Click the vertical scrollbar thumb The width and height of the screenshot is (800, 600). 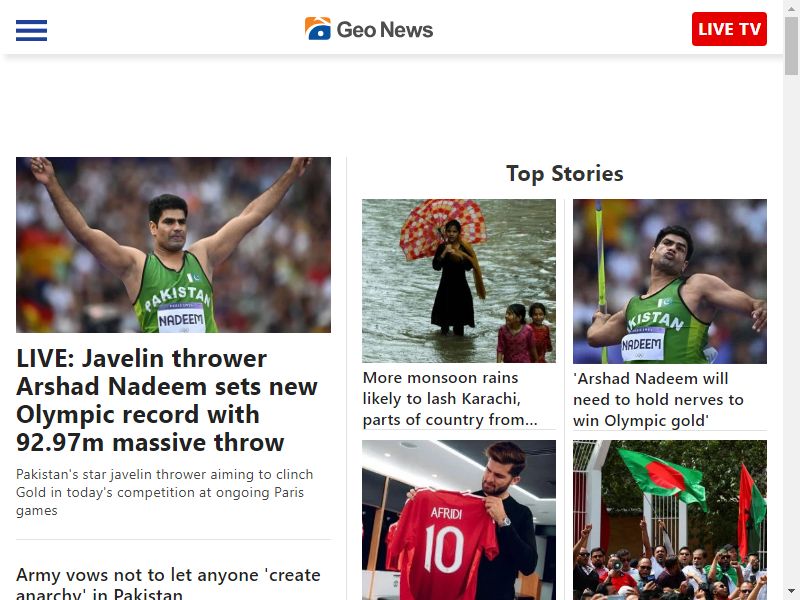[791, 45]
